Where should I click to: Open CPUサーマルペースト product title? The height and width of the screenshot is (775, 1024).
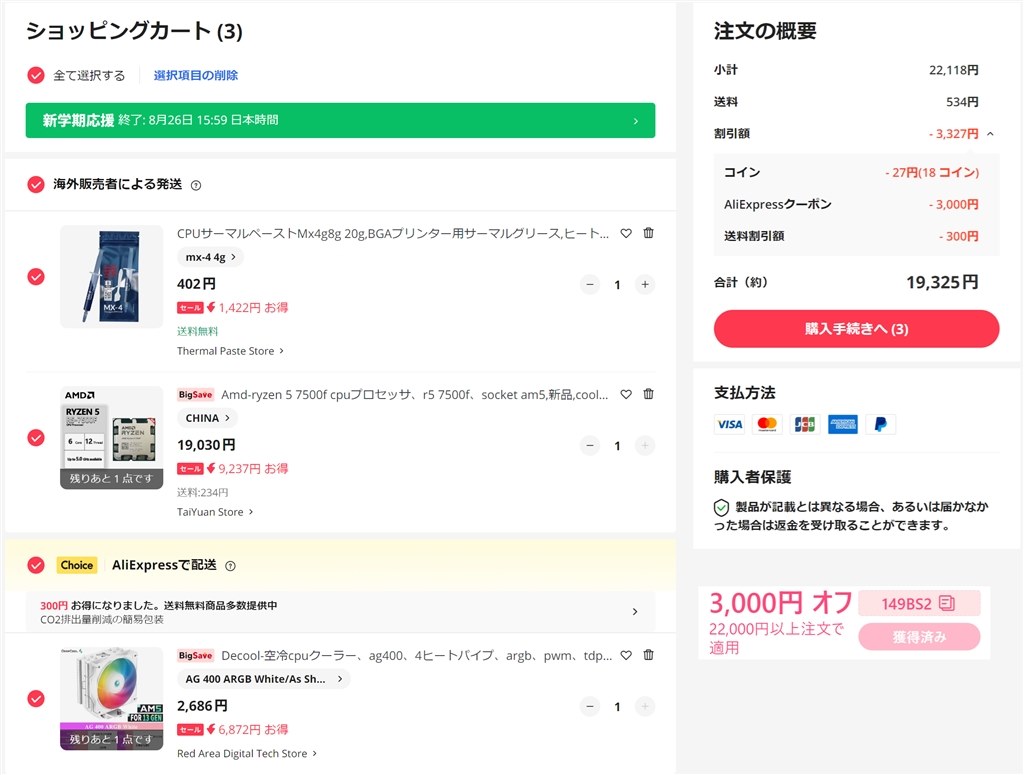click(x=392, y=234)
